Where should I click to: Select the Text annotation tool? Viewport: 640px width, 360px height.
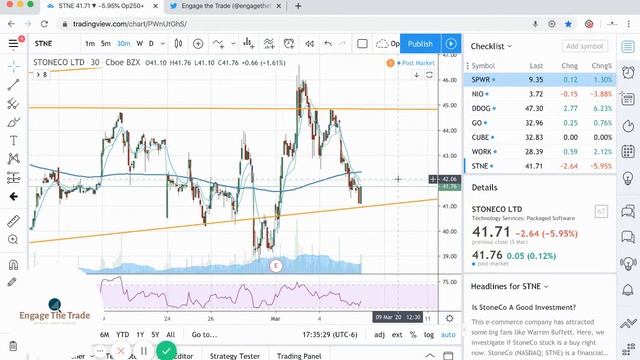click(x=13, y=140)
